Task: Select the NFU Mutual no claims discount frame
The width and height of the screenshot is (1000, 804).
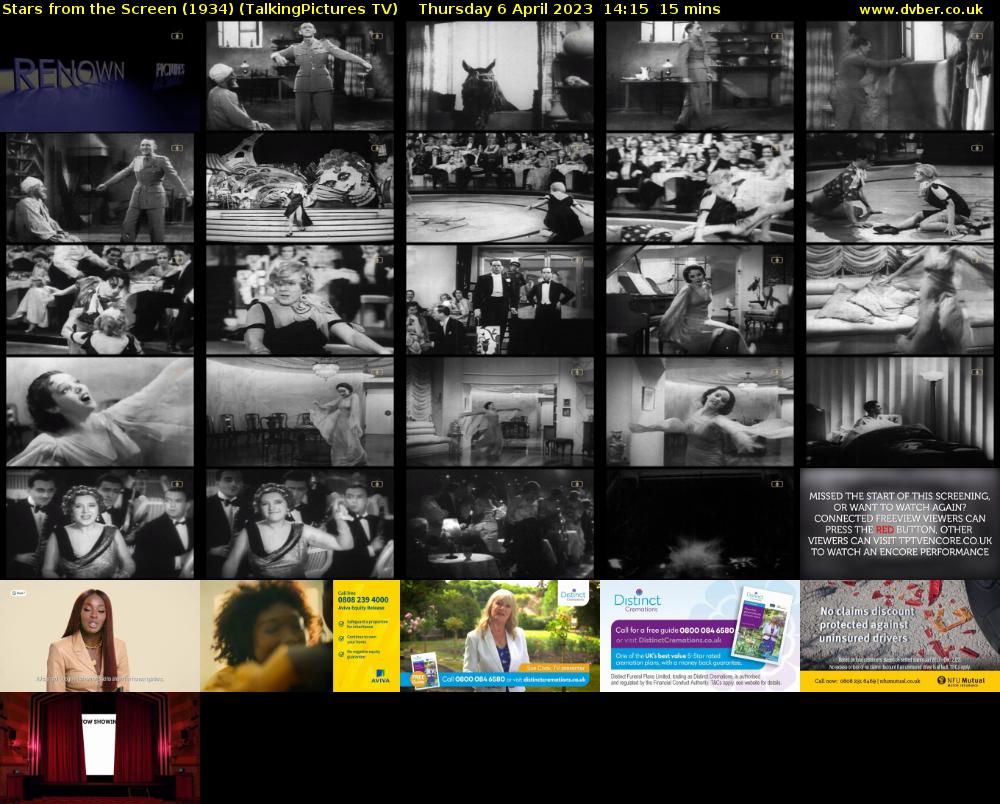Action: pos(900,636)
